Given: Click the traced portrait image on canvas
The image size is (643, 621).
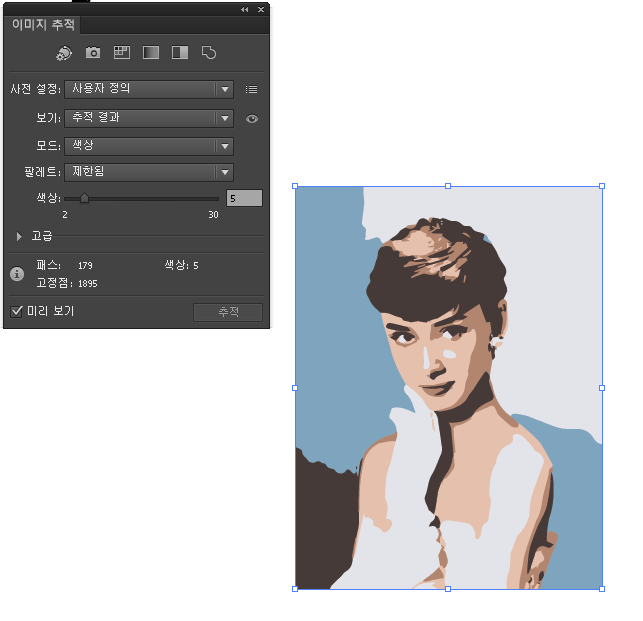Looking at the screenshot, I should coord(449,388).
